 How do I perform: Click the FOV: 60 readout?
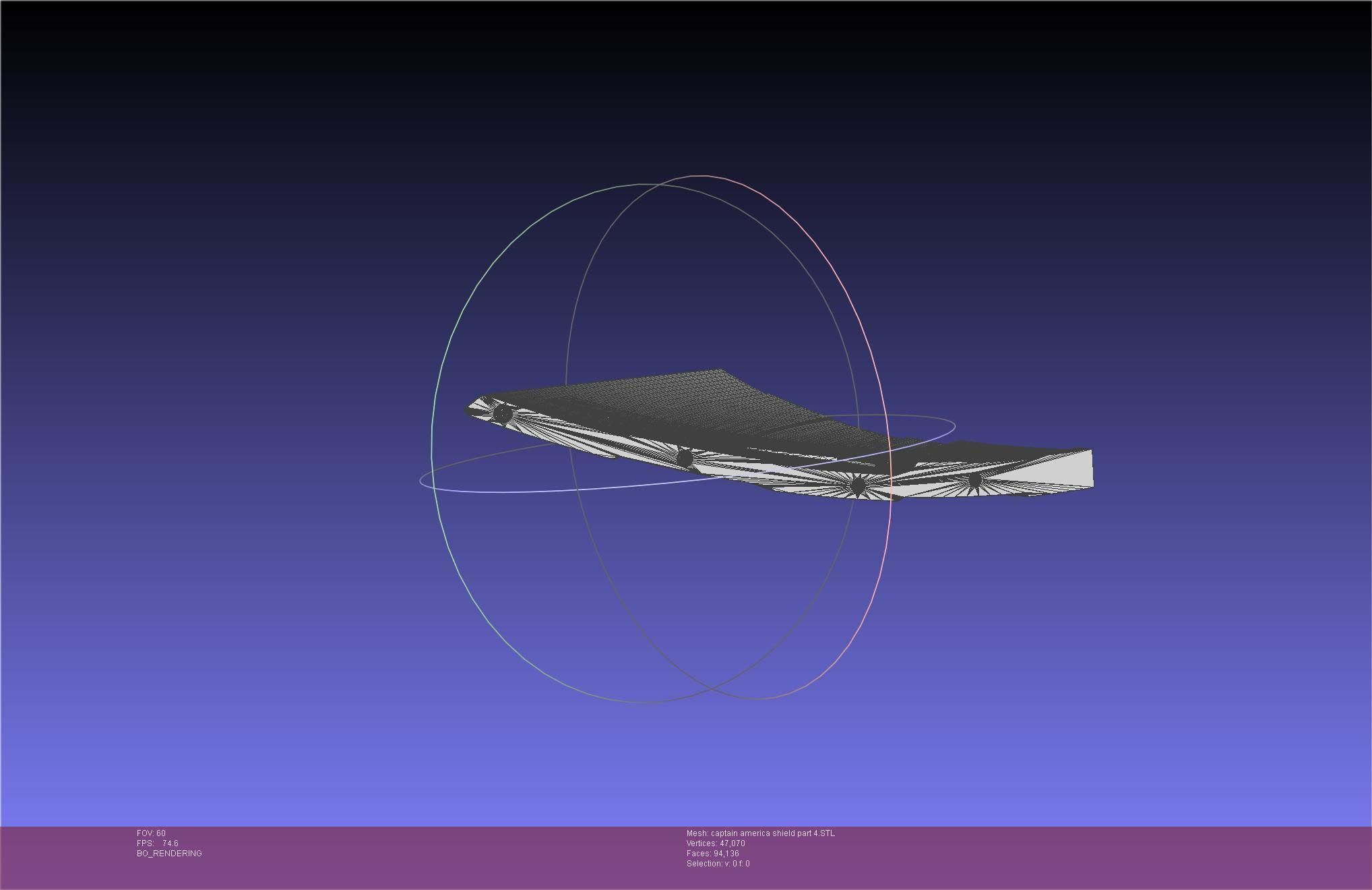151,833
